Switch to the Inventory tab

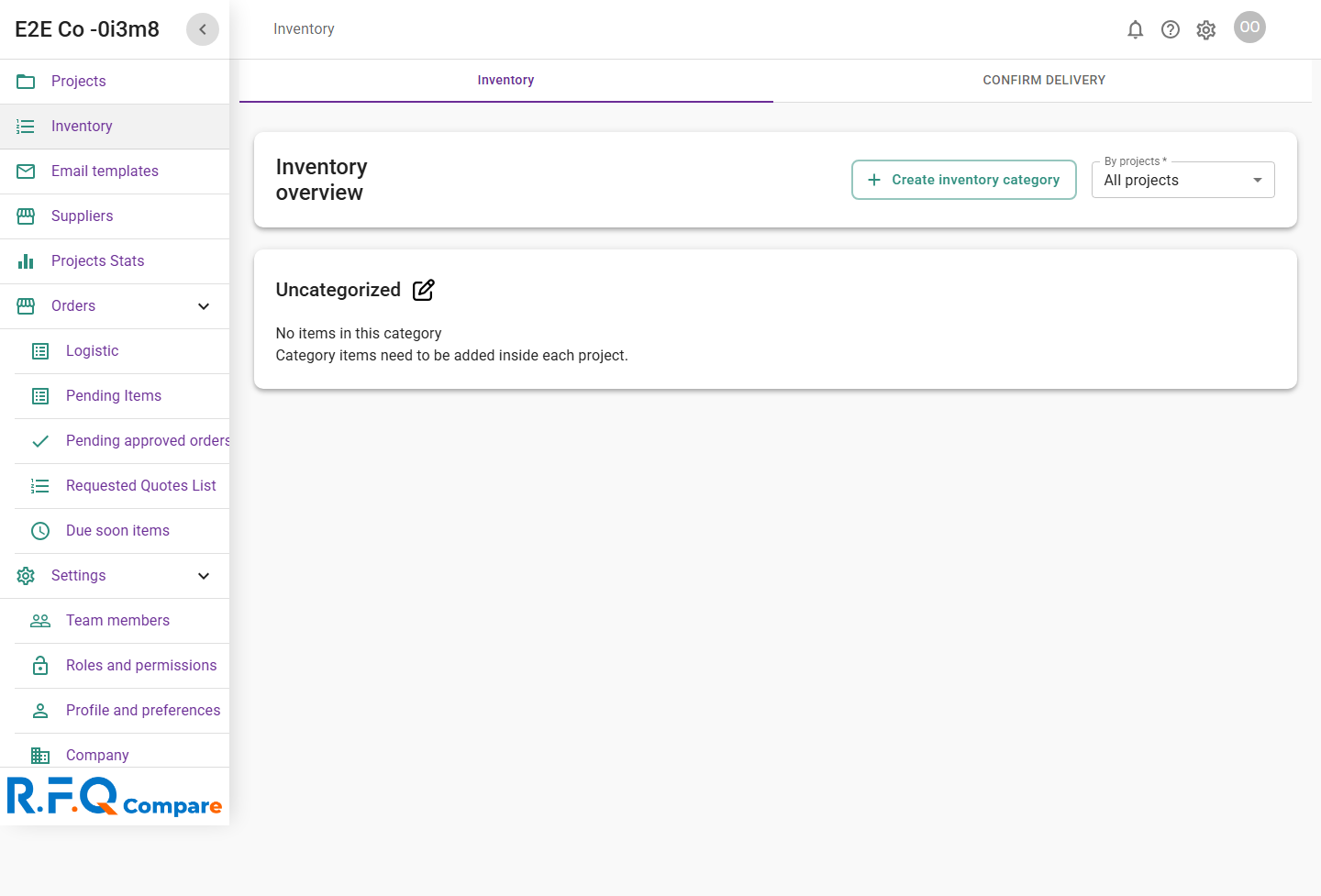(506, 81)
